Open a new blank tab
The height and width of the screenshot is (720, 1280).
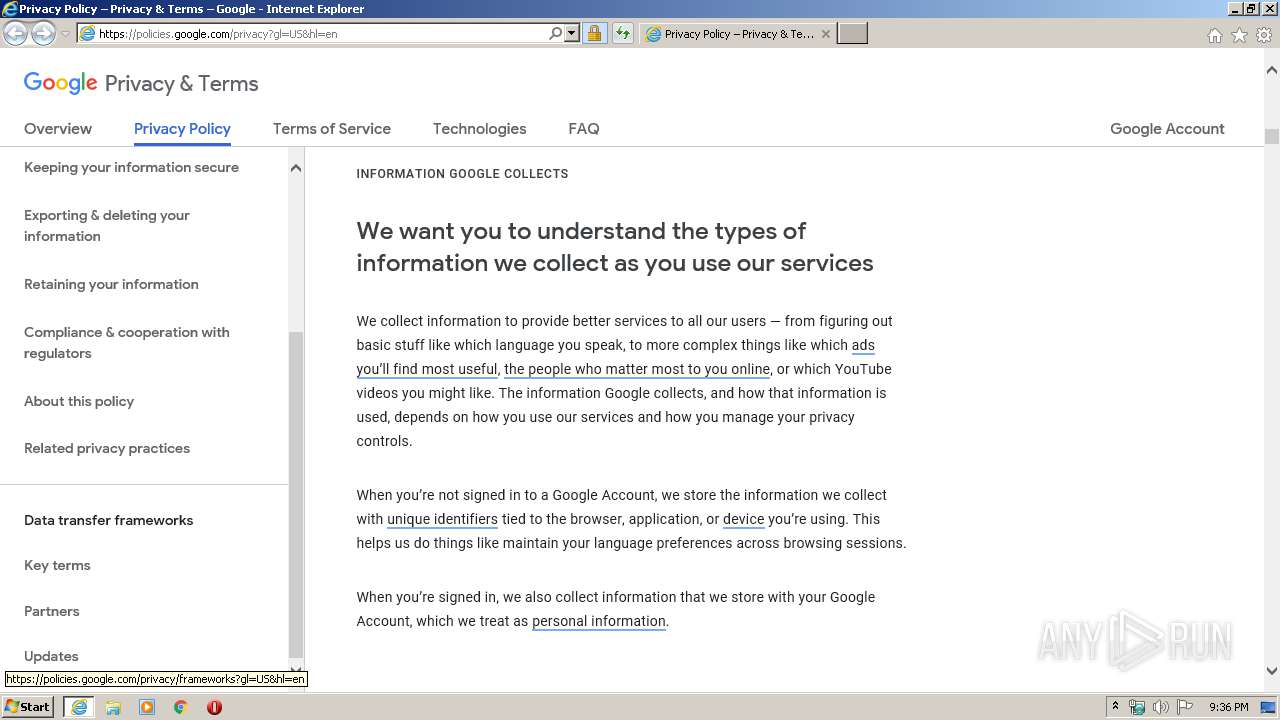(852, 34)
